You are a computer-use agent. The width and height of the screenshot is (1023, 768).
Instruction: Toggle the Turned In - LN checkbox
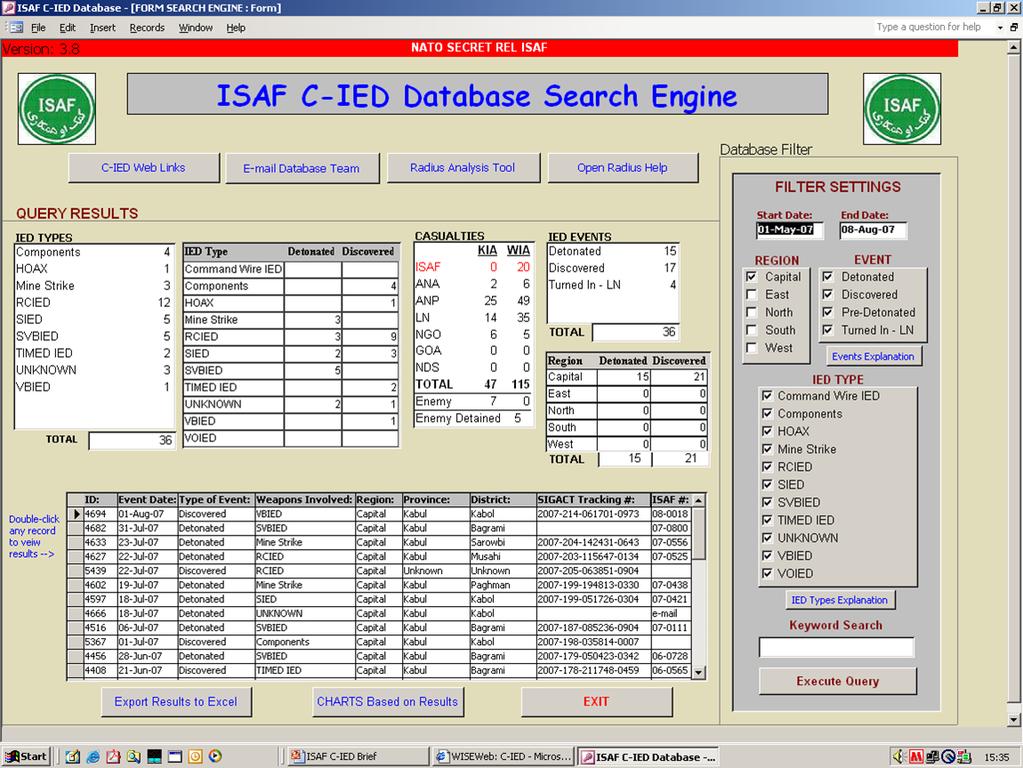(x=827, y=330)
